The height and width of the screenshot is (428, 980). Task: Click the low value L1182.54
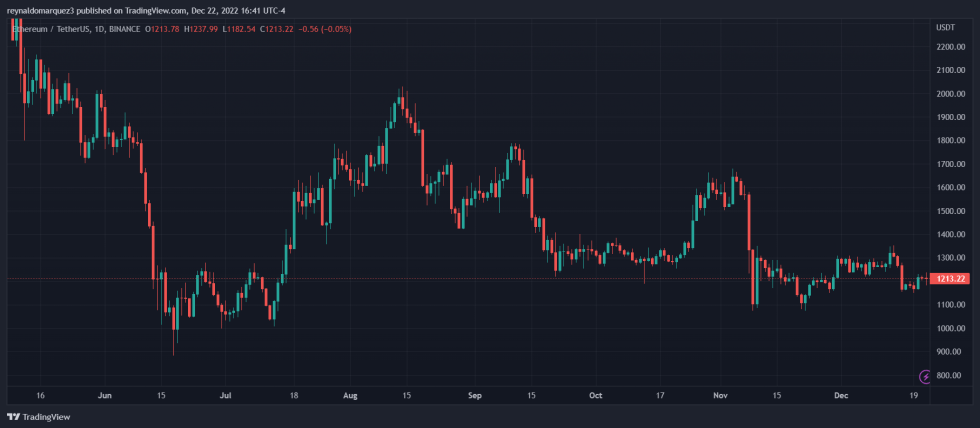click(x=239, y=29)
